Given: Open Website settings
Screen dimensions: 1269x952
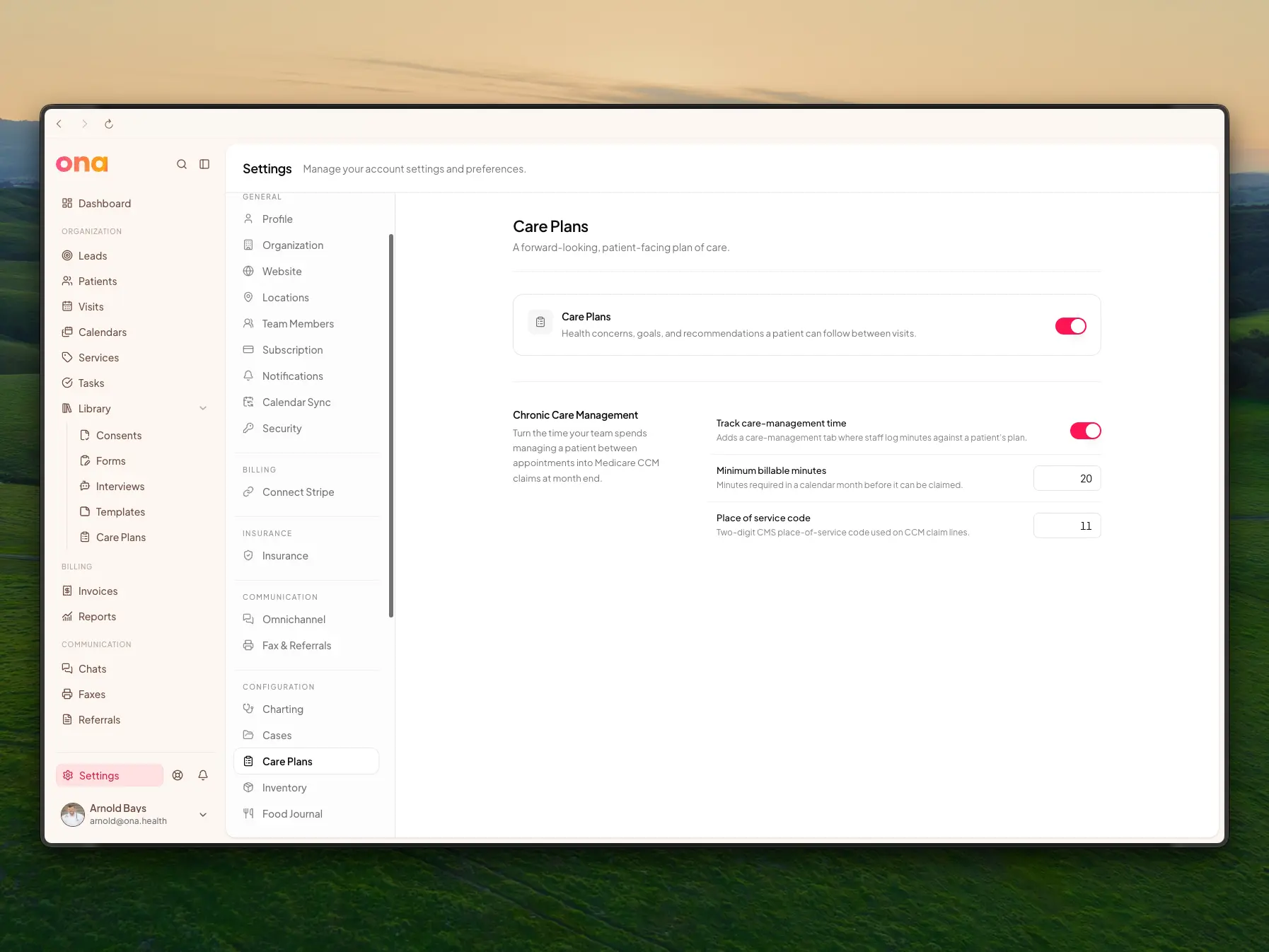Looking at the screenshot, I should point(306,272).
